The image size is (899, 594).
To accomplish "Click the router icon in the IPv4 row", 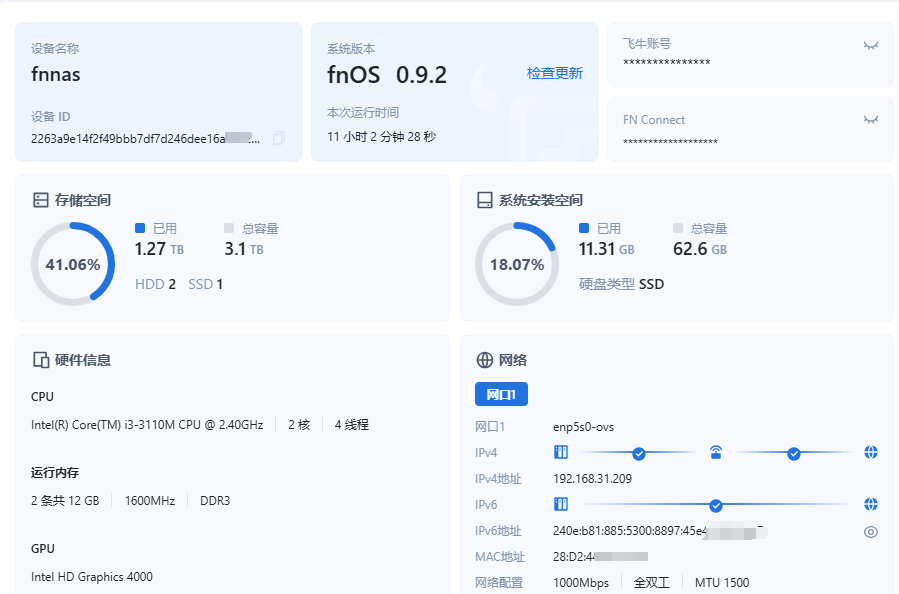I will pyautogui.click(x=716, y=453).
